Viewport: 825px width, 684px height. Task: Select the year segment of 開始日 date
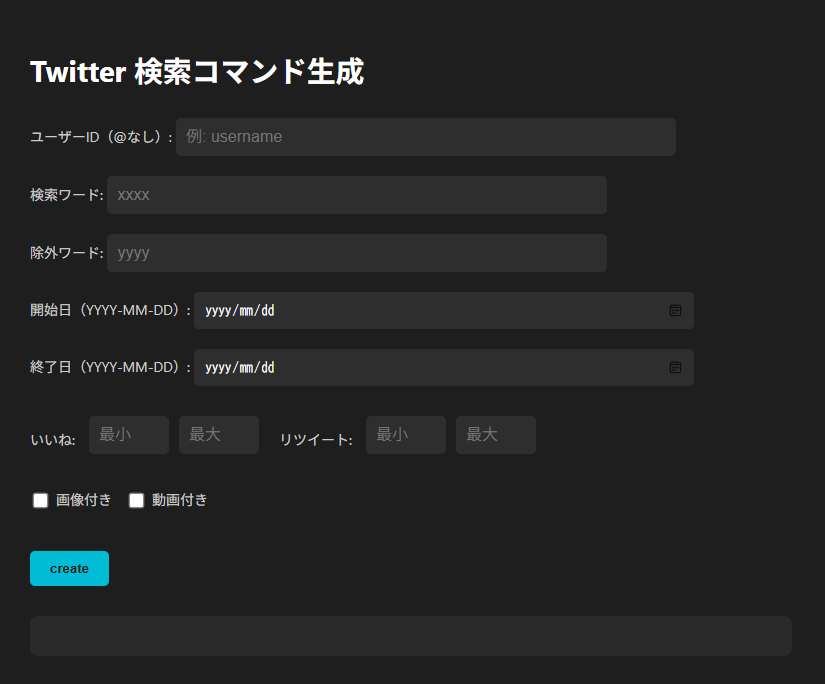[x=217, y=311]
